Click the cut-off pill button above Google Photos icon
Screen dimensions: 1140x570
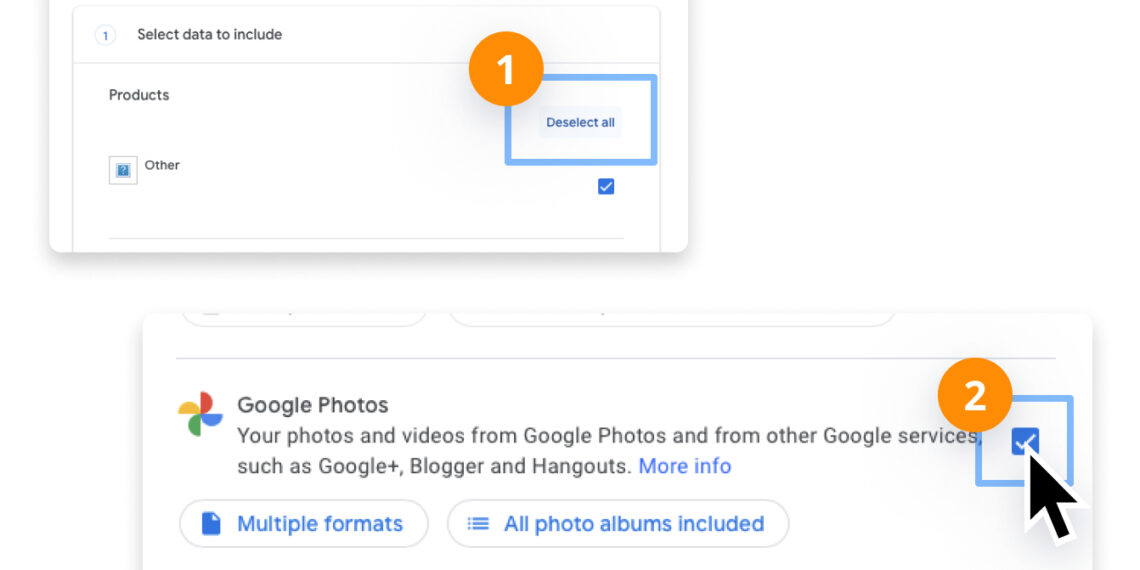(x=303, y=318)
